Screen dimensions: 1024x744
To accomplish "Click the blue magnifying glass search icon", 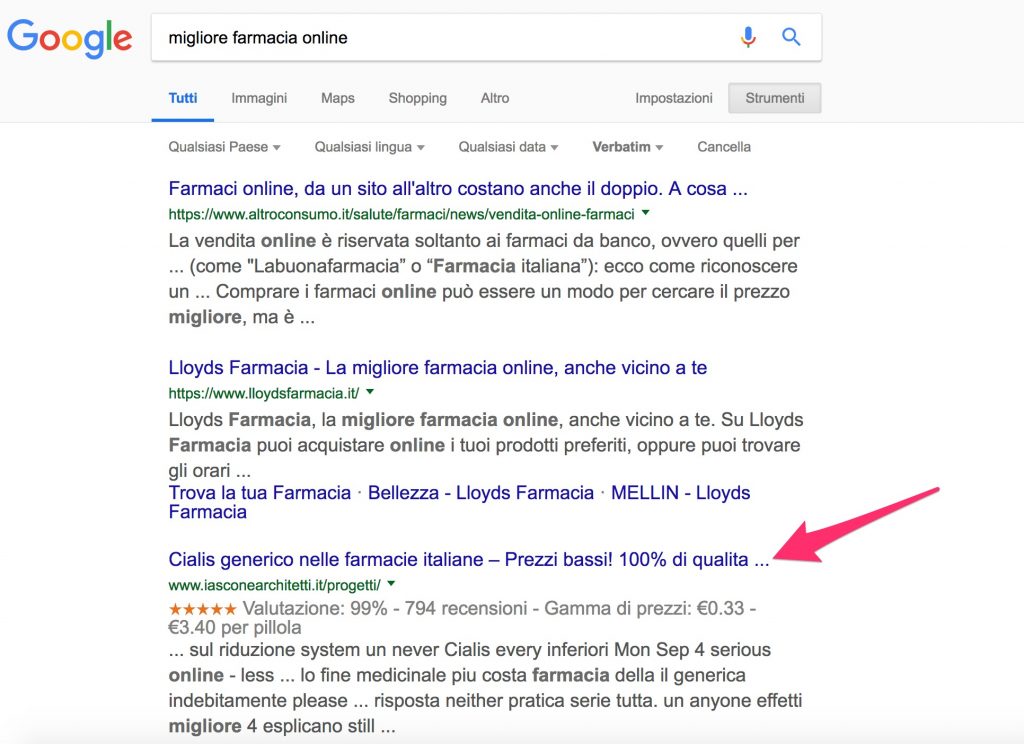I will click(x=791, y=37).
